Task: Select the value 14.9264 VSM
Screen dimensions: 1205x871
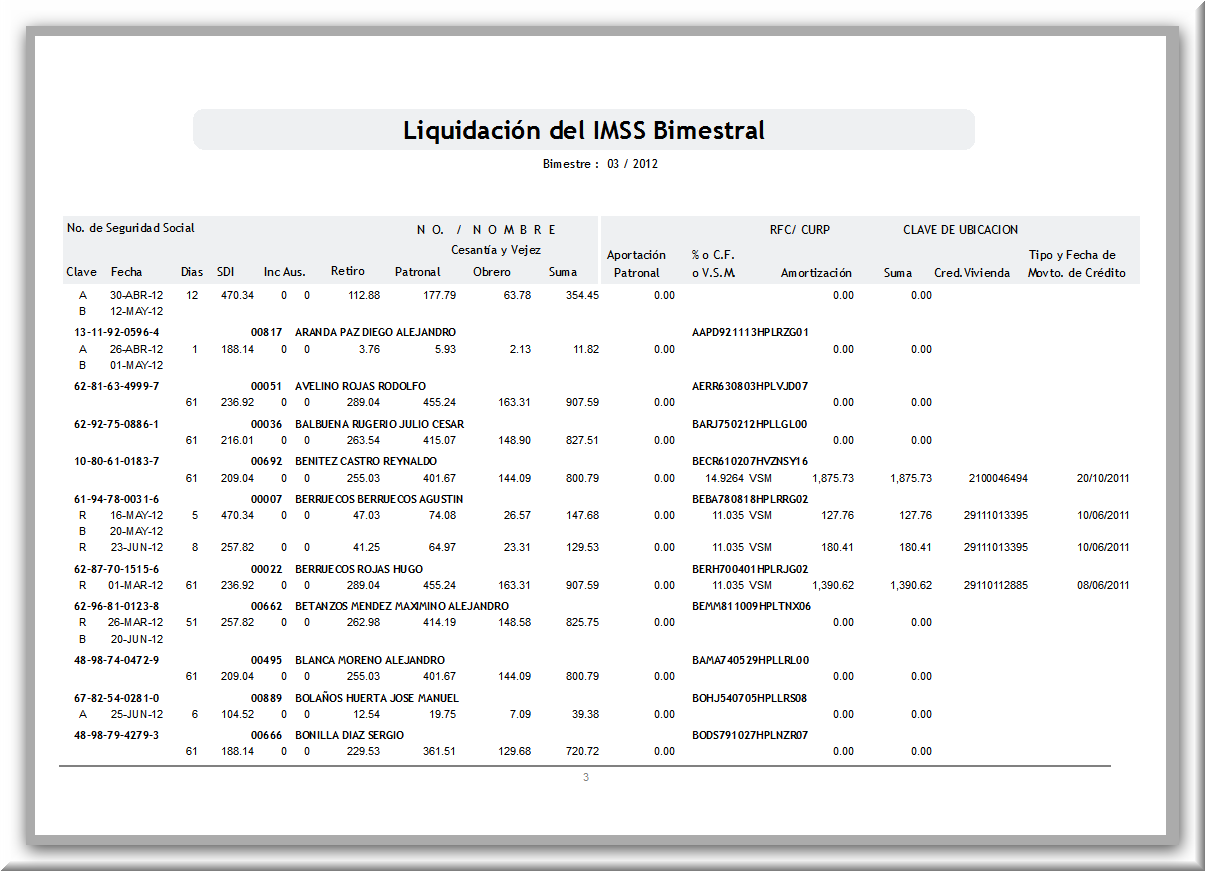Action: (738, 478)
